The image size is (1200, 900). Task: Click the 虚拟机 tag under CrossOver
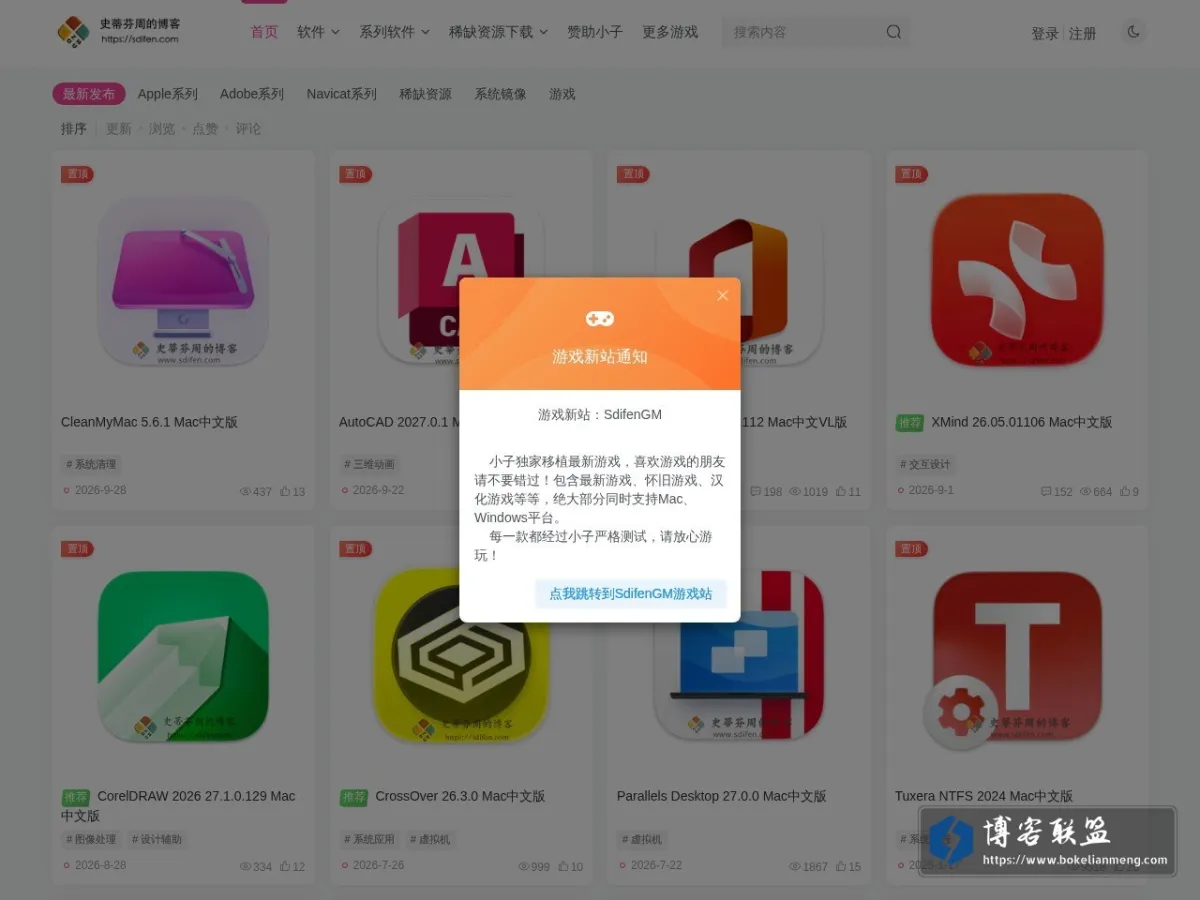click(x=430, y=839)
